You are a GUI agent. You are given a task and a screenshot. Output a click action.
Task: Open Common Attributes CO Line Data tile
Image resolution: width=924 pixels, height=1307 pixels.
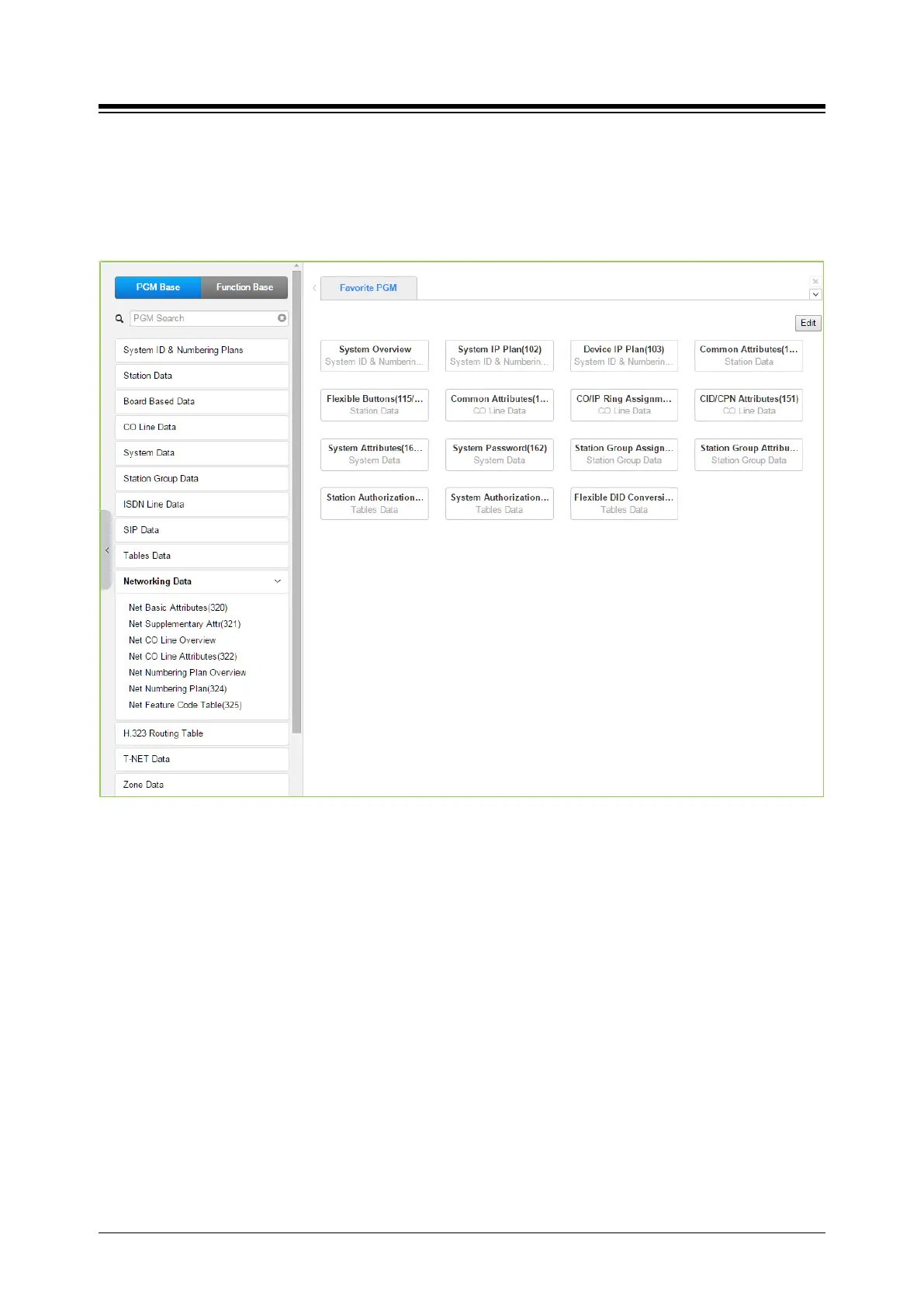(x=500, y=405)
